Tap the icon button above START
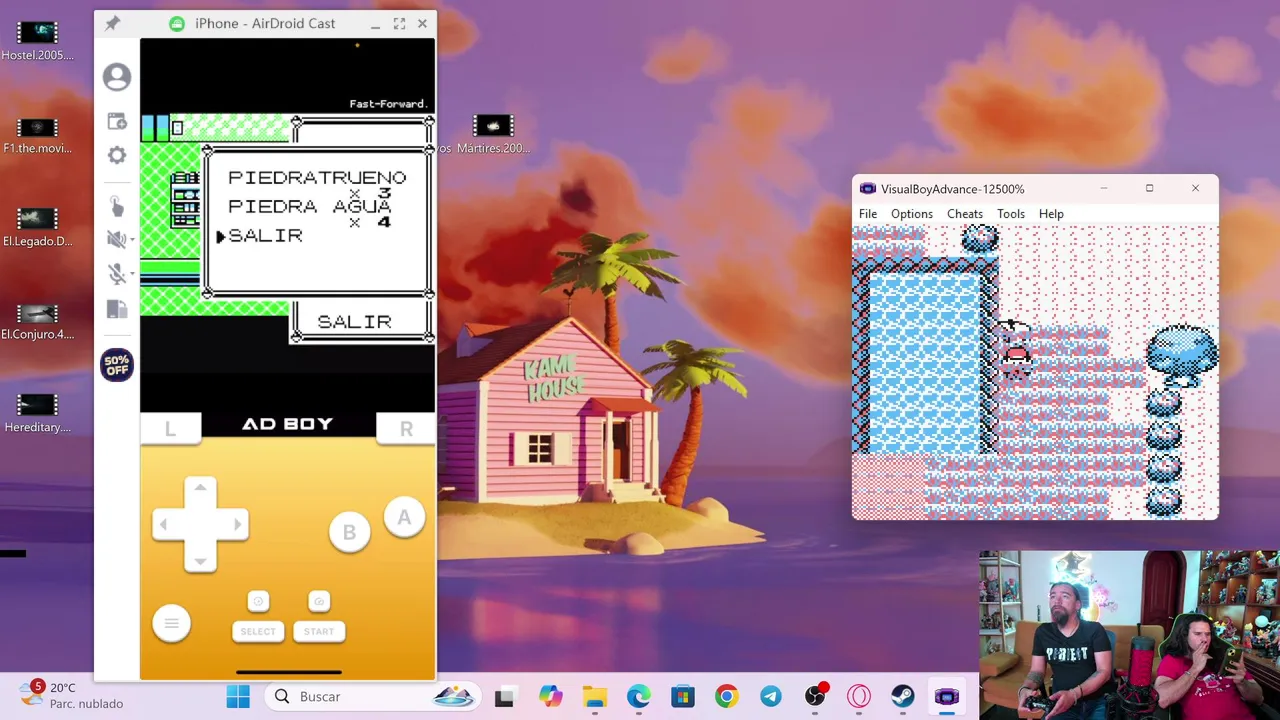This screenshot has height=720, width=1280. (319, 601)
